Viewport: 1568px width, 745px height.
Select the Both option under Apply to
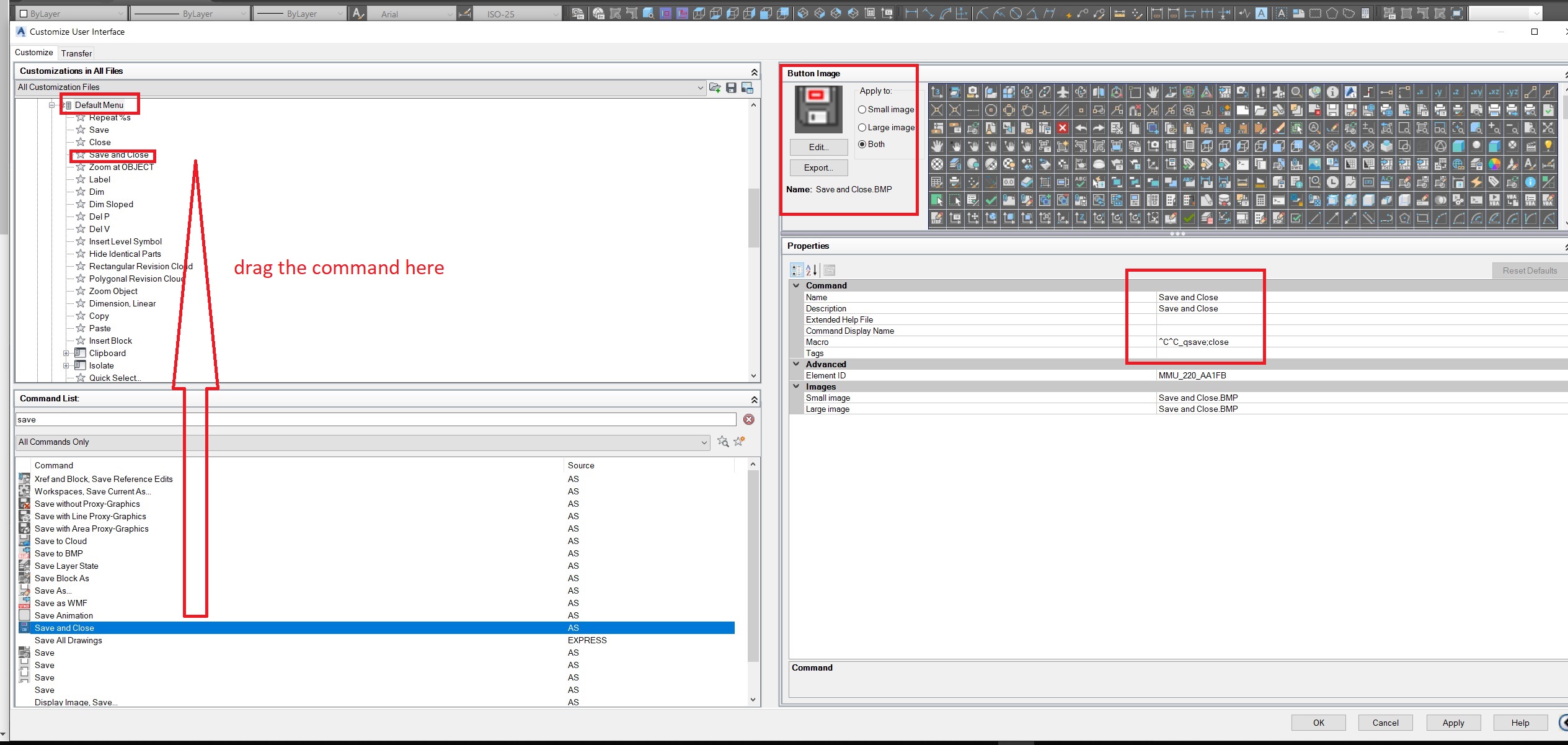(x=862, y=144)
